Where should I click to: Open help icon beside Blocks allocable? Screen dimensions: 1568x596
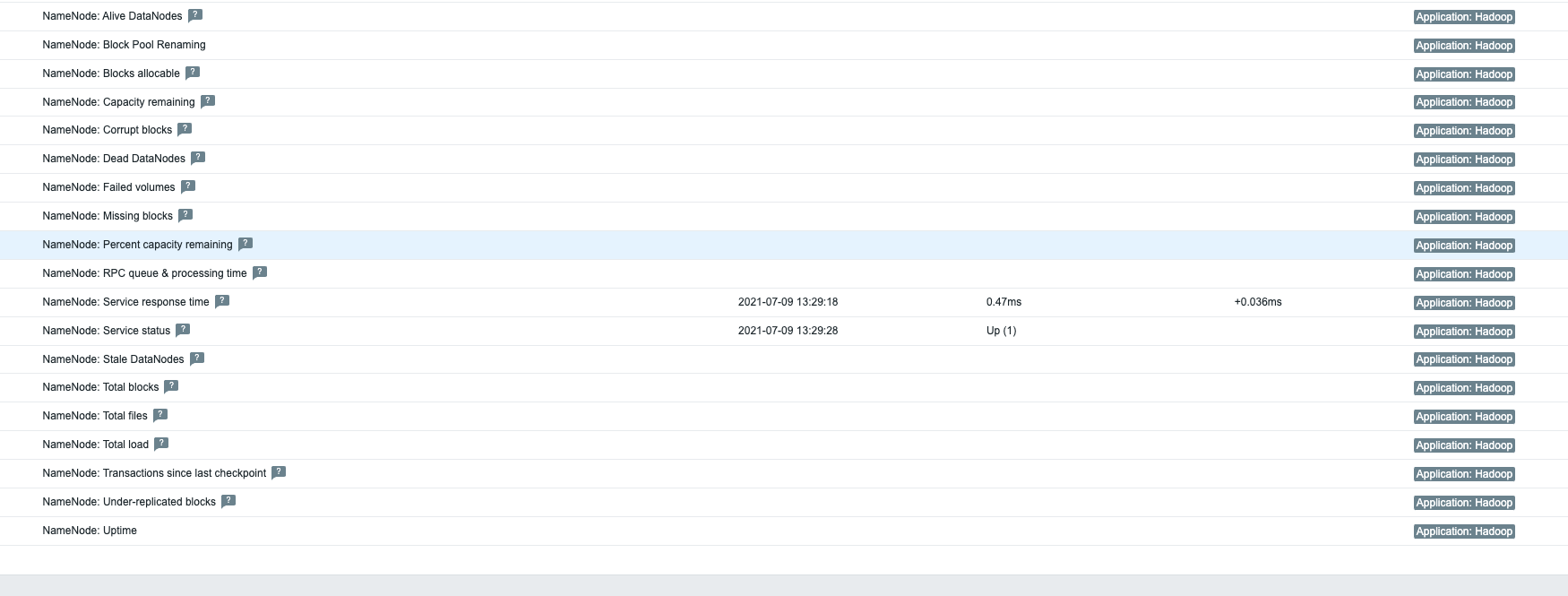193,73
